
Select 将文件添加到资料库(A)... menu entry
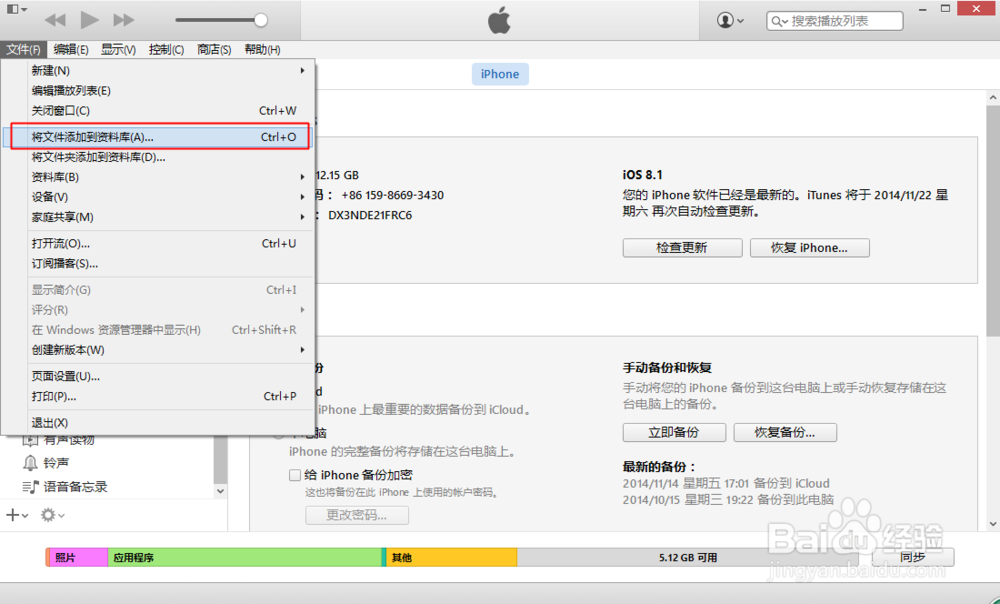click(158, 137)
